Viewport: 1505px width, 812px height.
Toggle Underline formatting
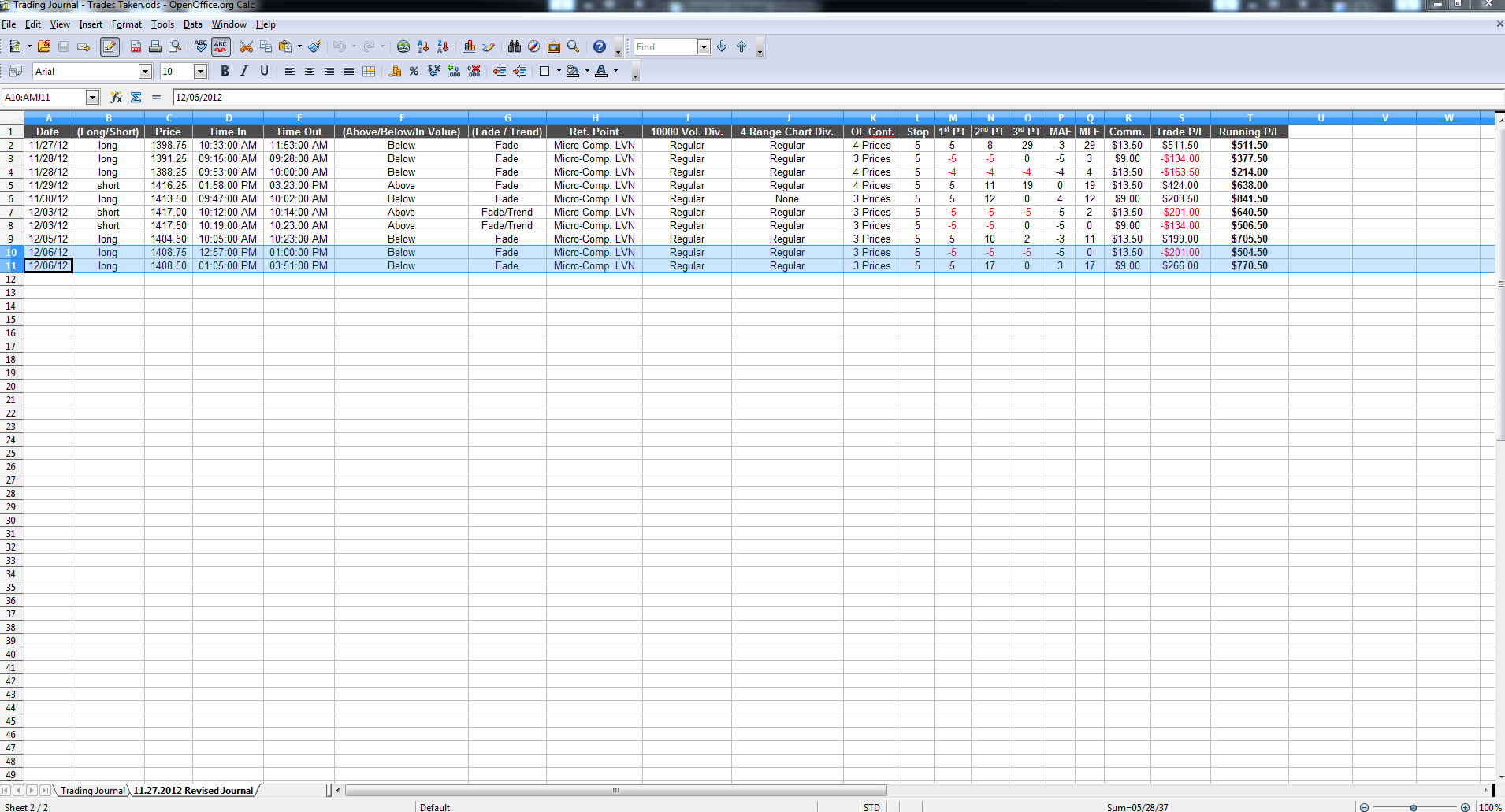coord(264,72)
